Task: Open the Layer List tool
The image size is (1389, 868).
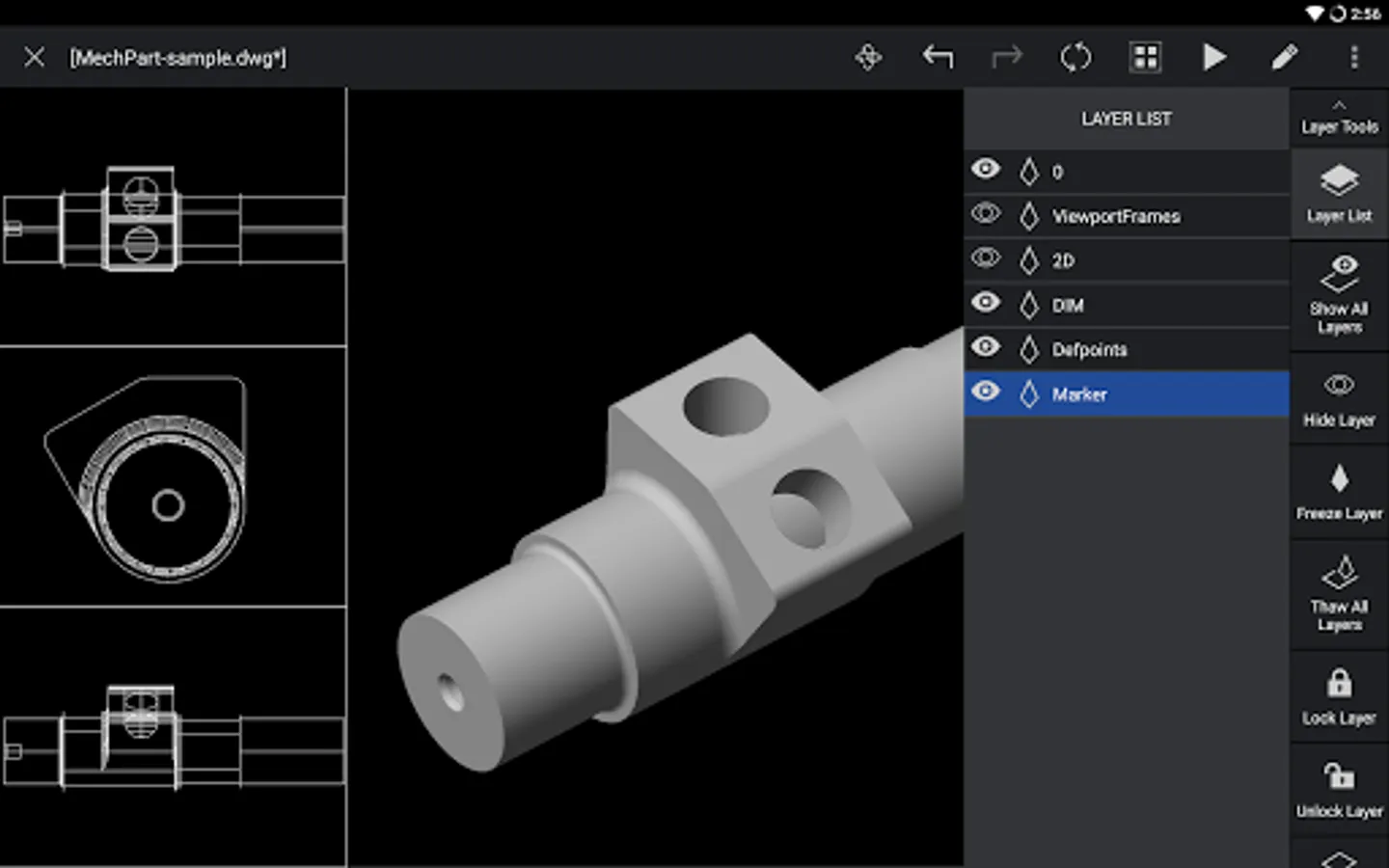Action: point(1339,194)
